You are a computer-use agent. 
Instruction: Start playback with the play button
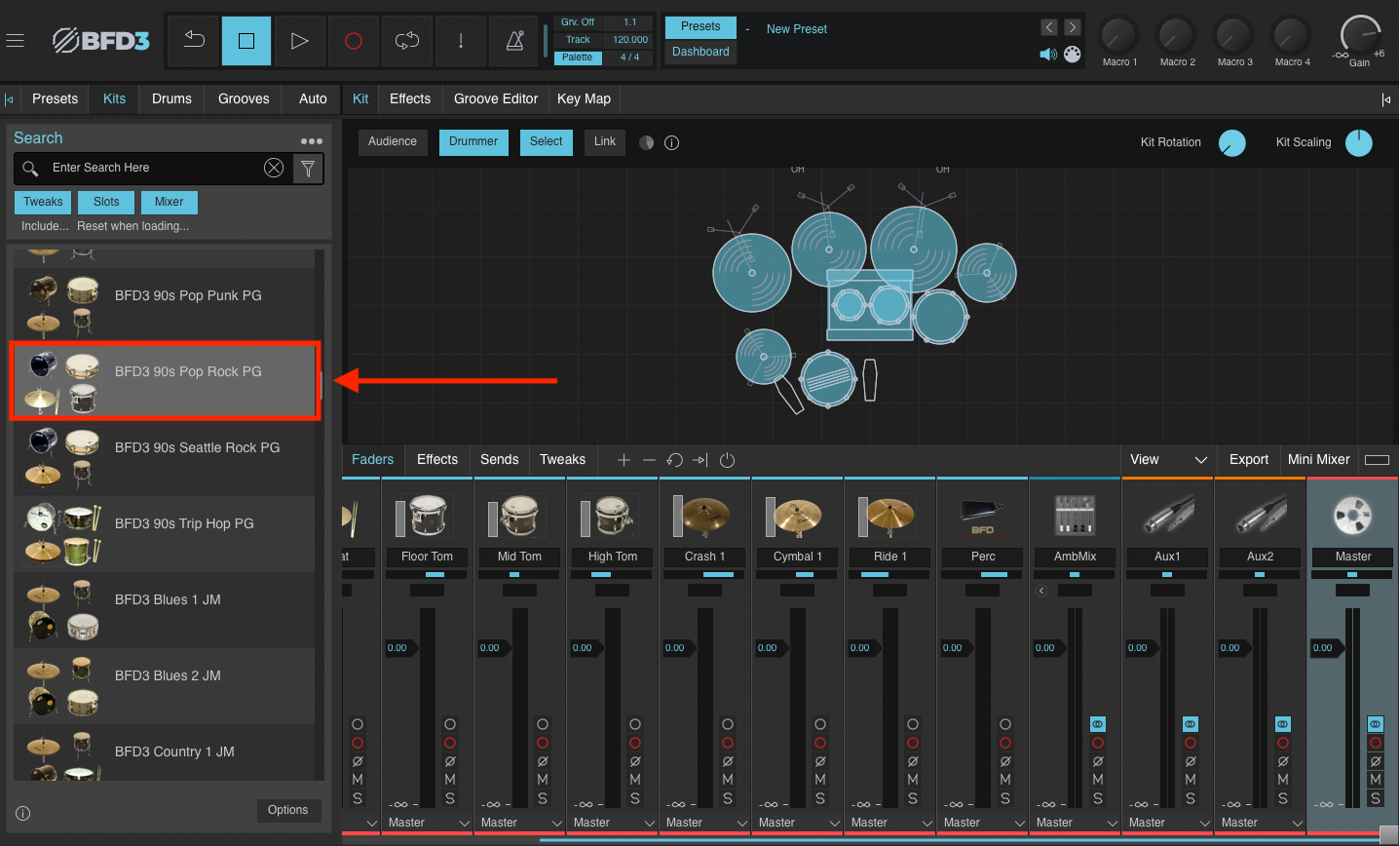[x=299, y=40]
